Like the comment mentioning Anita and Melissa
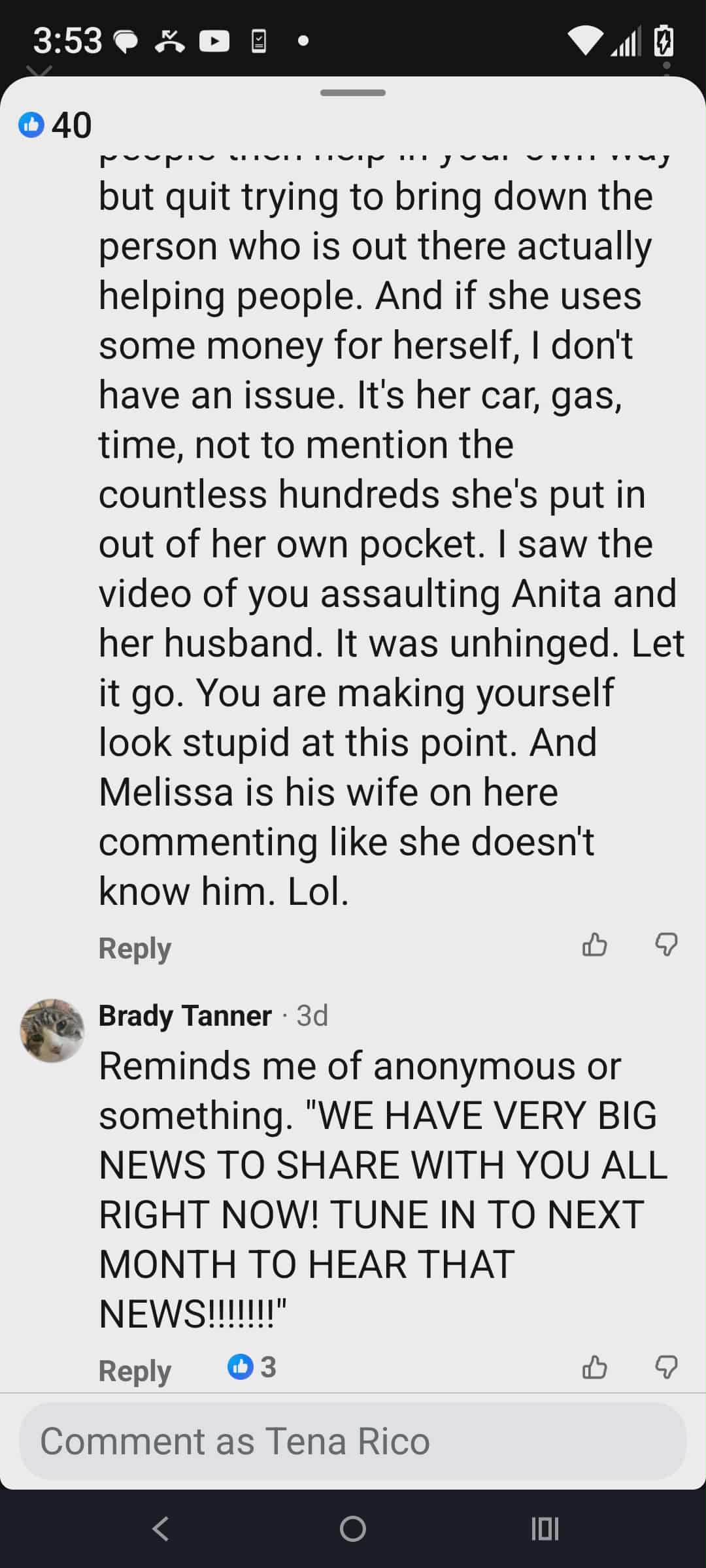Screen dimensions: 706x1568 click(x=594, y=945)
